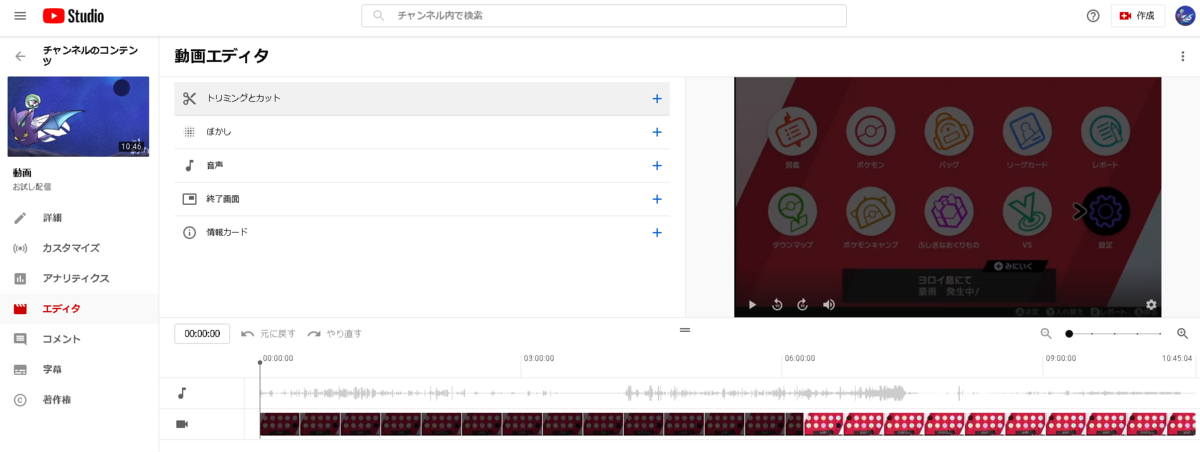Screen dimensions: 1200x452
Task: Open the editor three-dot options menu
Action: (1183, 56)
